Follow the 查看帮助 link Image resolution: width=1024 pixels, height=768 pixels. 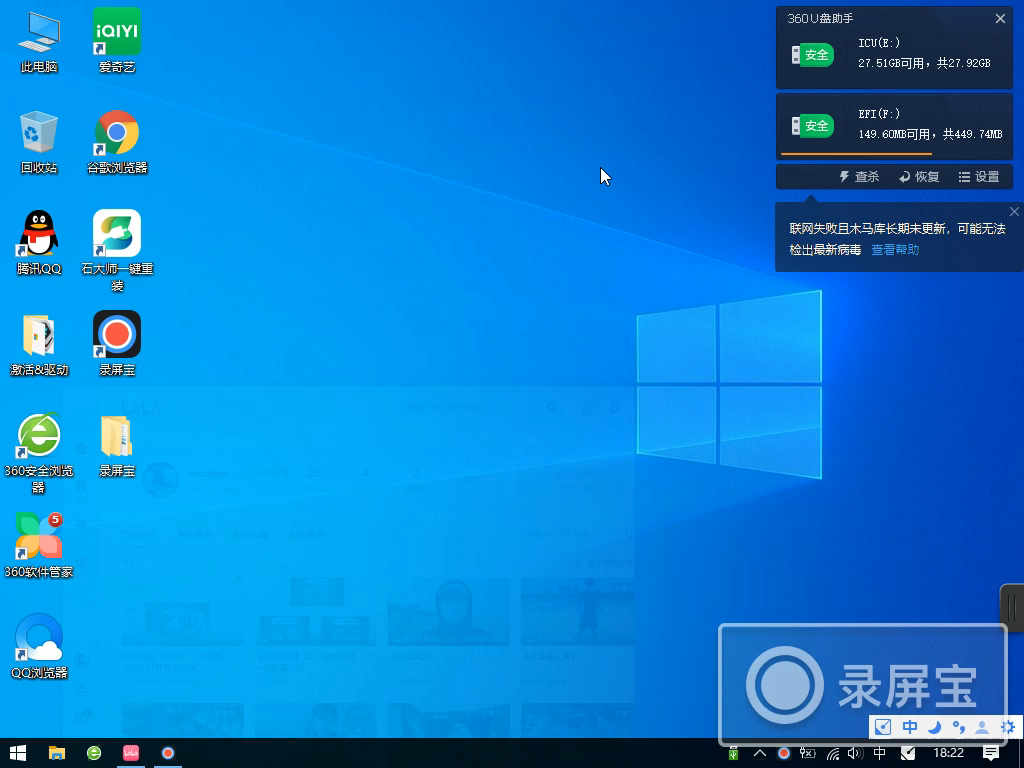click(895, 249)
